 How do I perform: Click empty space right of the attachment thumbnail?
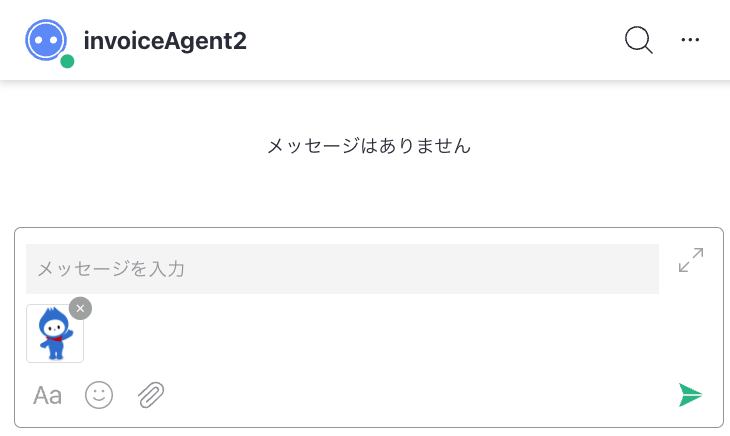pyautogui.click(x=372, y=334)
